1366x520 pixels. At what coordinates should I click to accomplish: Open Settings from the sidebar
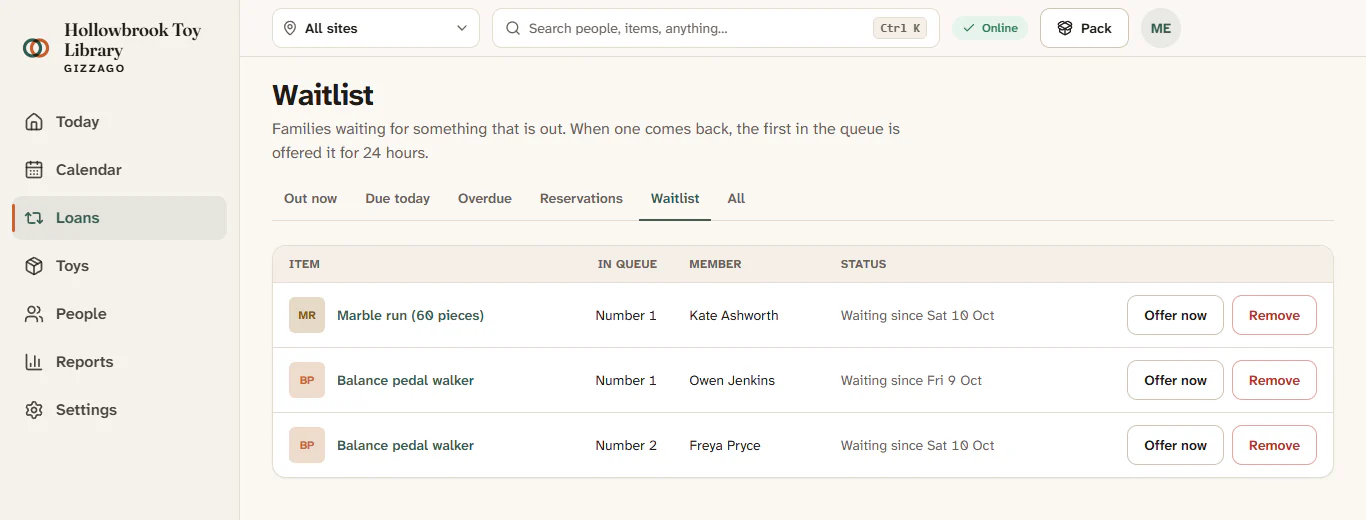[x=120, y=410]
